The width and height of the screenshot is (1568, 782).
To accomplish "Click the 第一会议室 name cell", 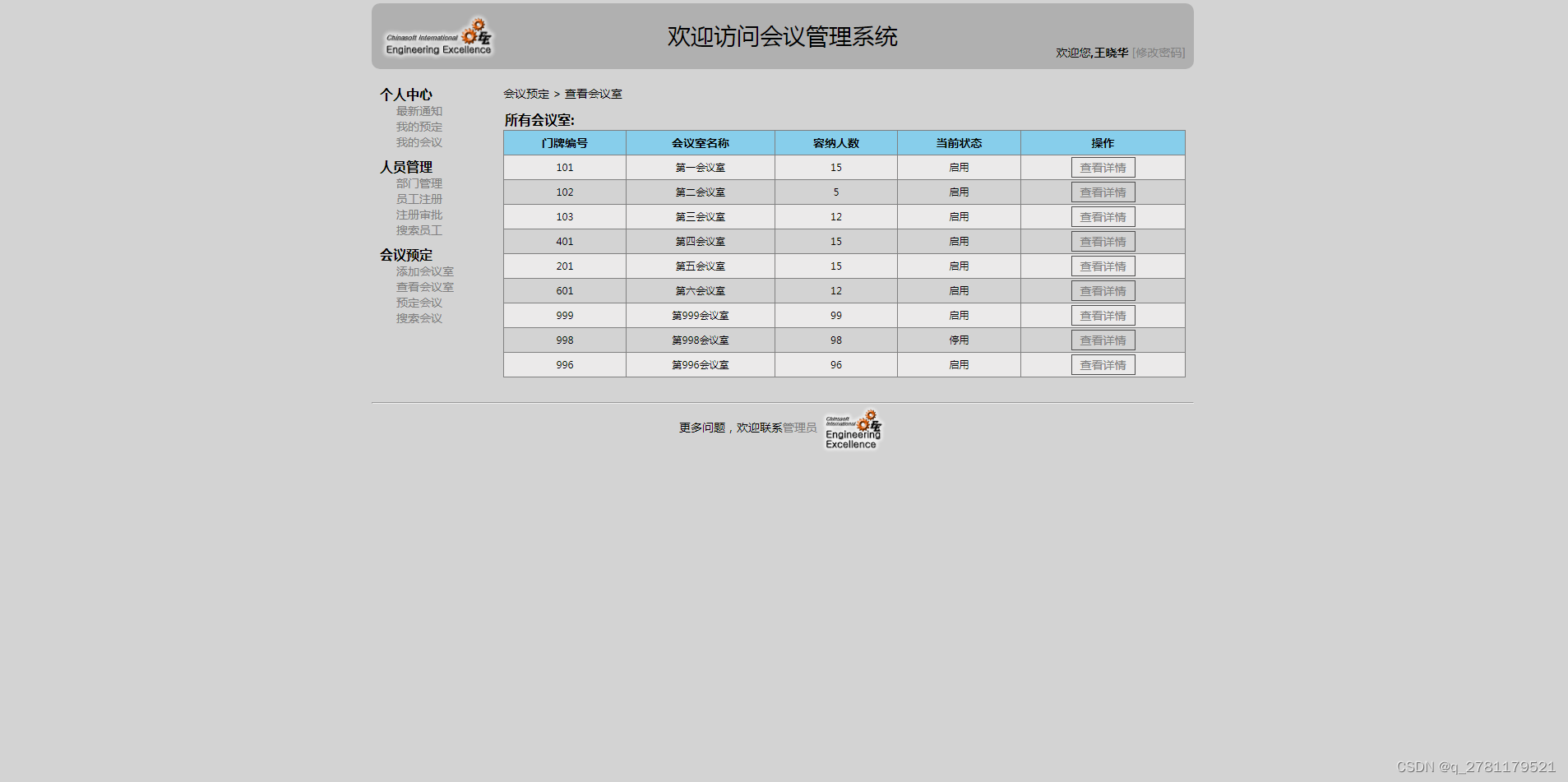I will click(701, 168).
